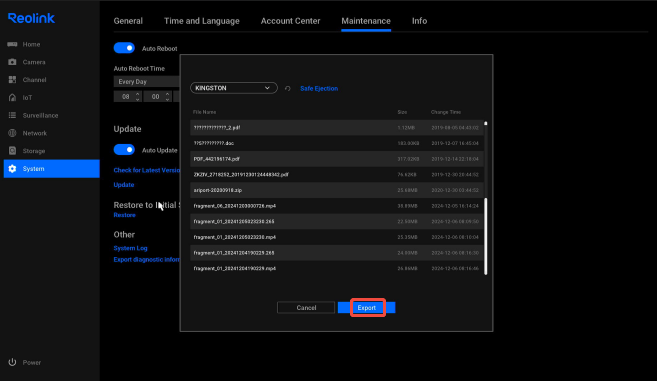Click the Export button
The height and width of the screenshot is (381, 657).
[x=367, y=308]
